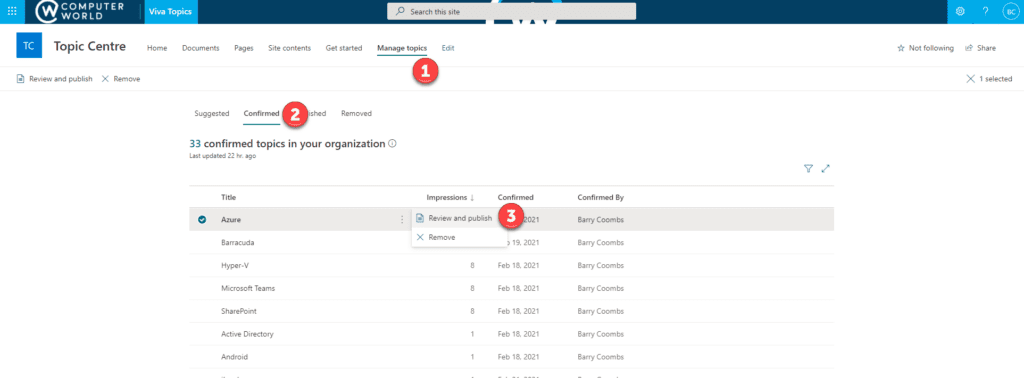The image size is (1024, 378).
Task: Click the filter funnel icon
Action: pos(808,168)
